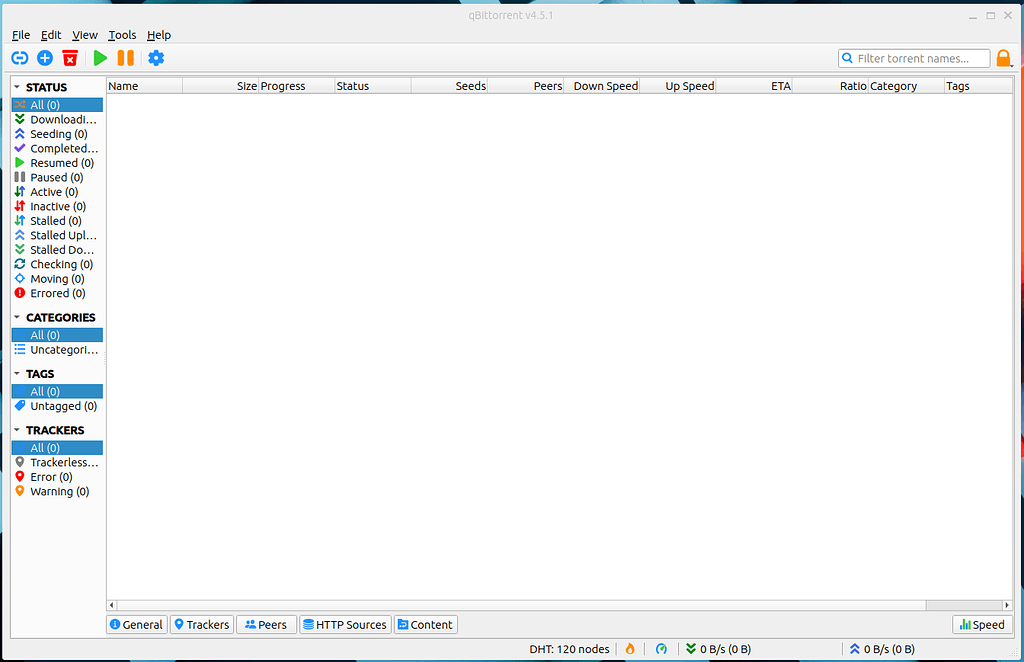Click the add torrent file icon
1024x662 pixels.
pos(44,58)
